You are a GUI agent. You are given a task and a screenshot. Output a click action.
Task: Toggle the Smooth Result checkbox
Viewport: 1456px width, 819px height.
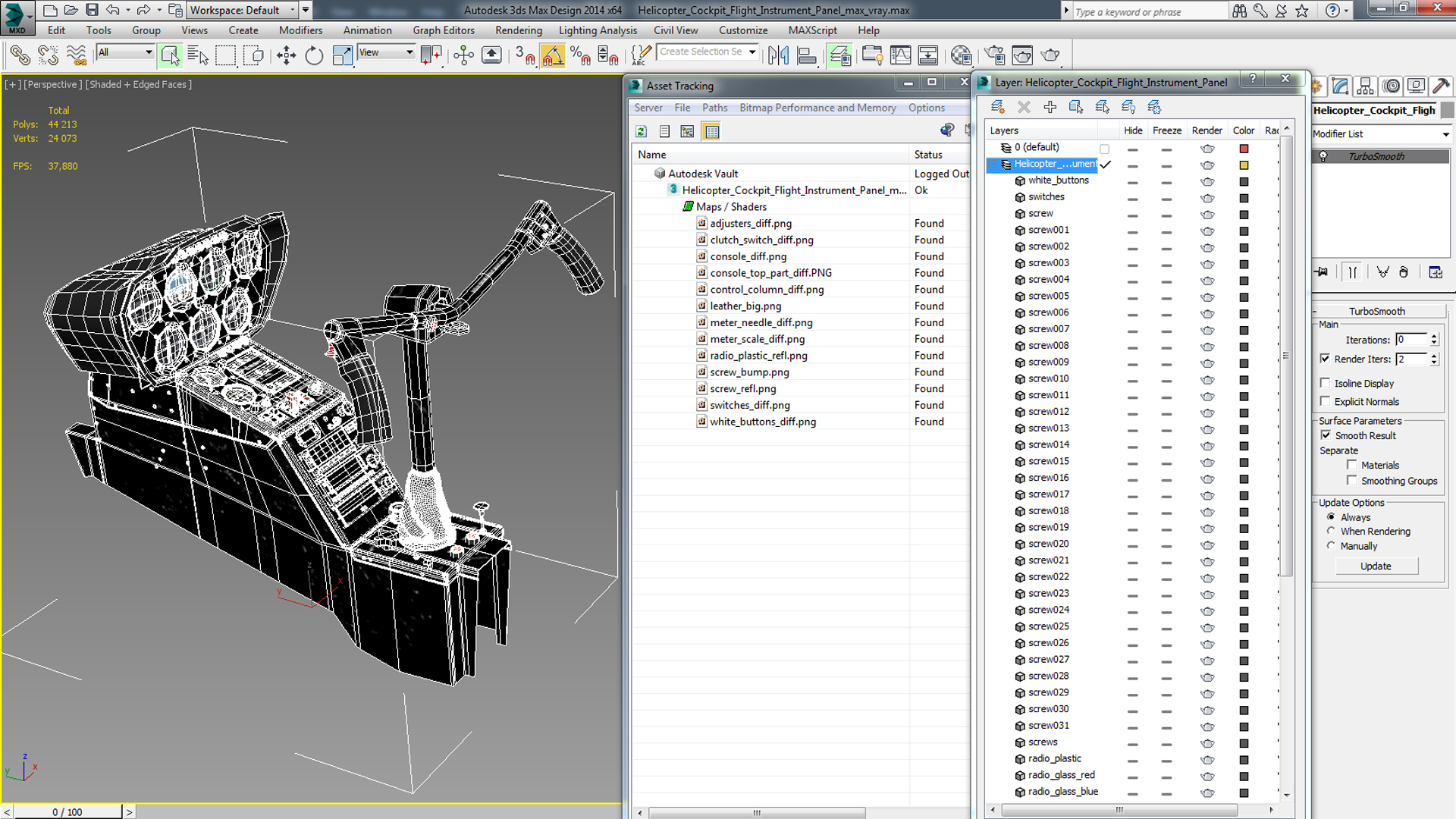coord(1326,435)
